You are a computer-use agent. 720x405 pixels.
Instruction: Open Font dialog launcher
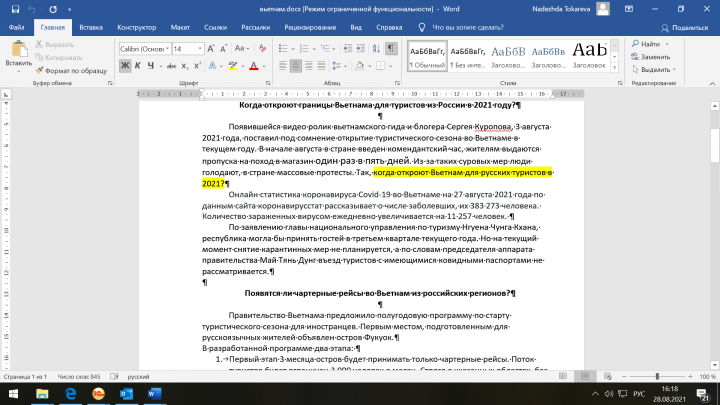[x=268, y=83]
